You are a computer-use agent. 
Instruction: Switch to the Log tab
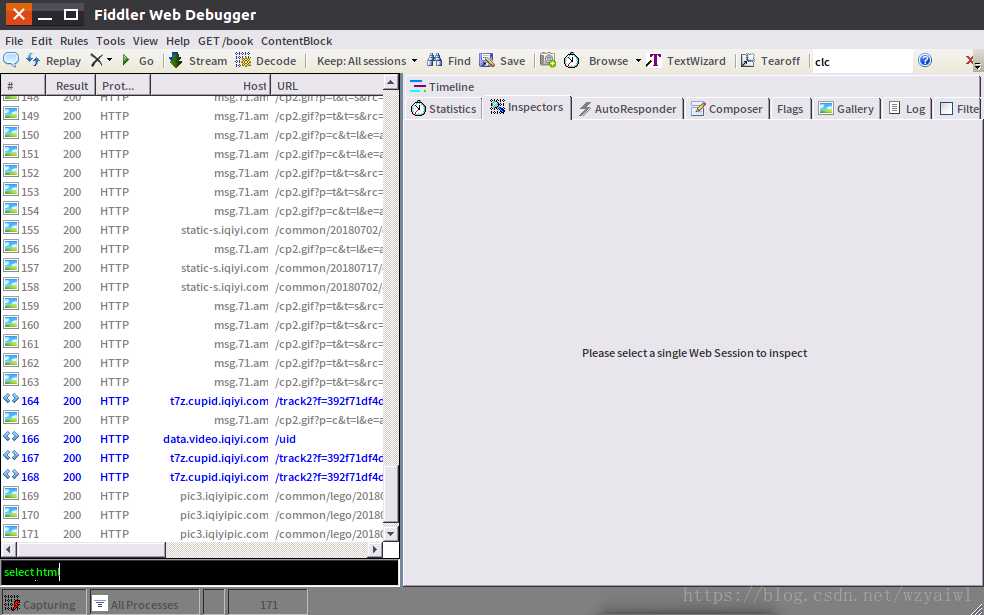(x=907, y=109)
